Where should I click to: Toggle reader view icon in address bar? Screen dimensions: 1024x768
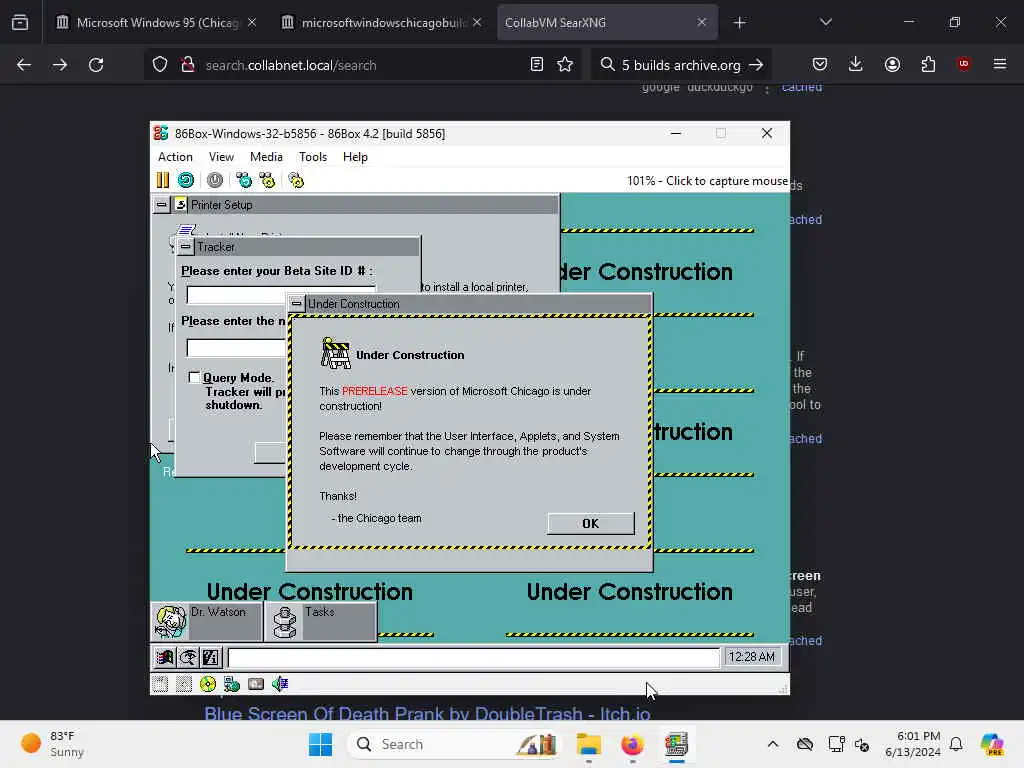point(537,65)
